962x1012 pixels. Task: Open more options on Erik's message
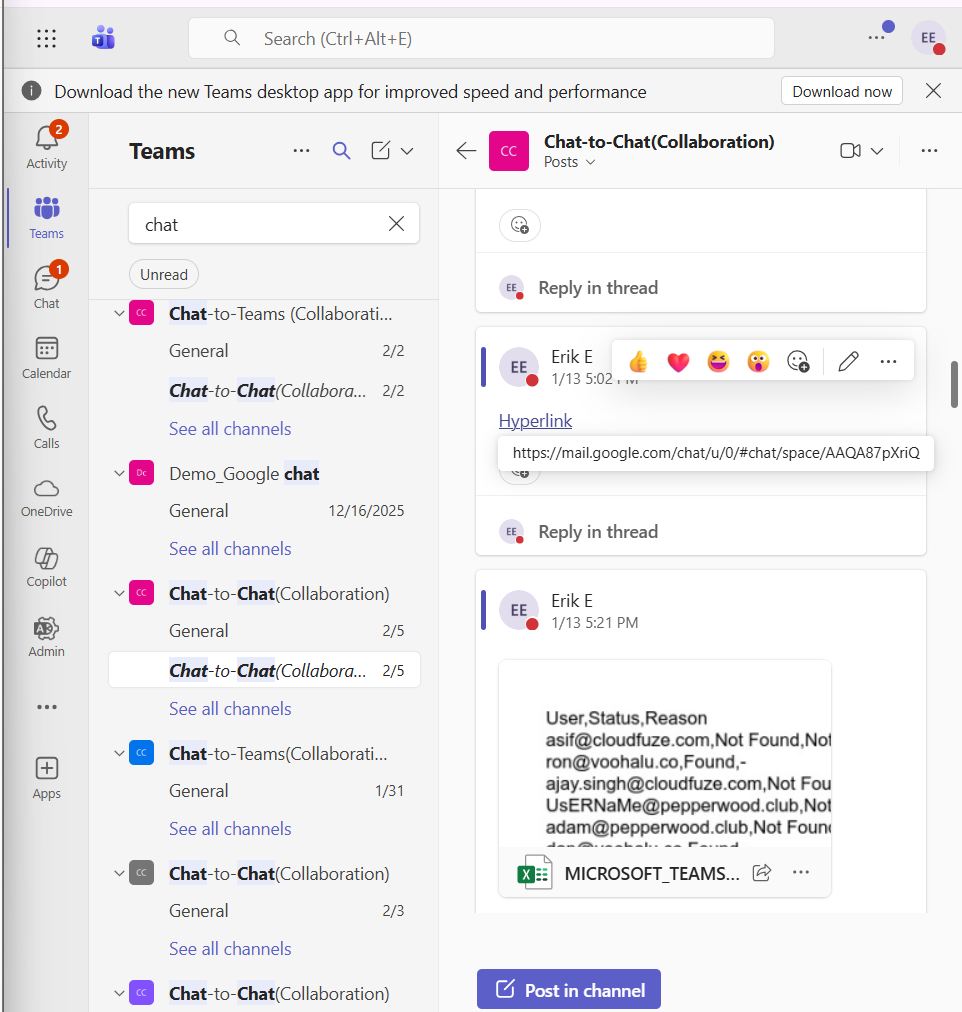click(888, 362)
